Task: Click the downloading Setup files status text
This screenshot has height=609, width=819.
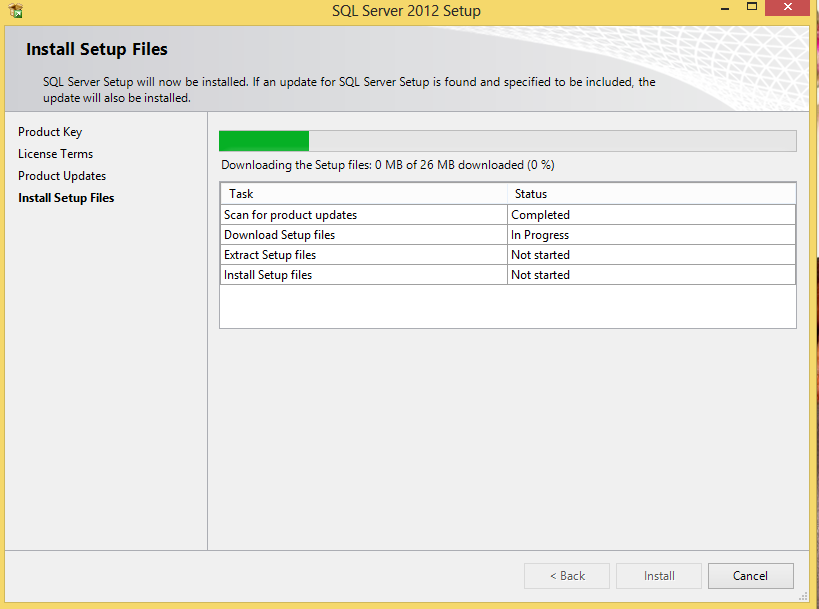Action: click(388, 165)
